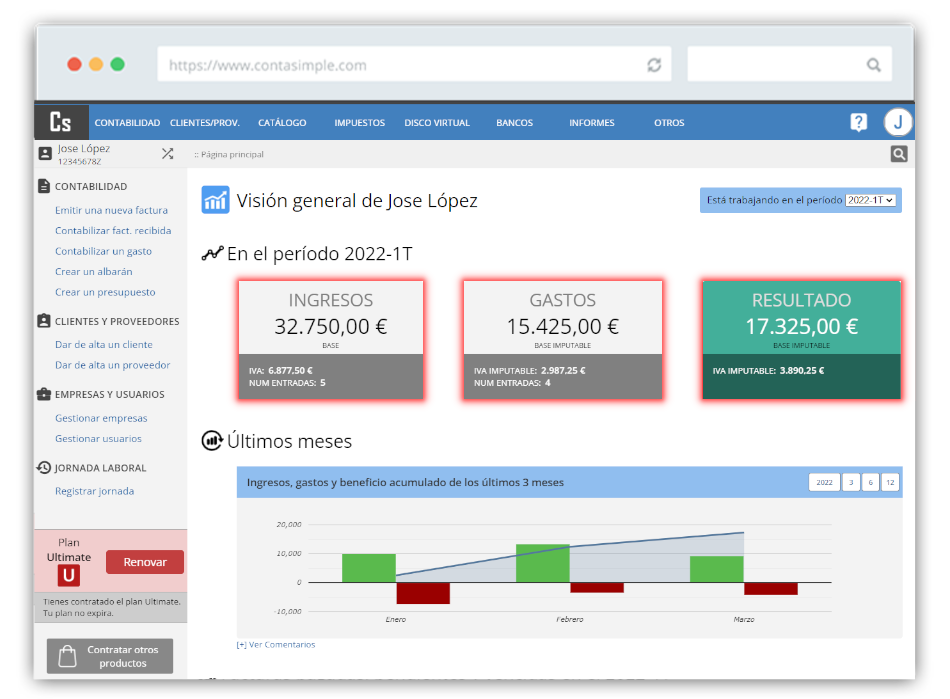This screenshot has height=699, width=950.
Task: Click Gestionar empresas link
Action: click(x=101, y=418)
